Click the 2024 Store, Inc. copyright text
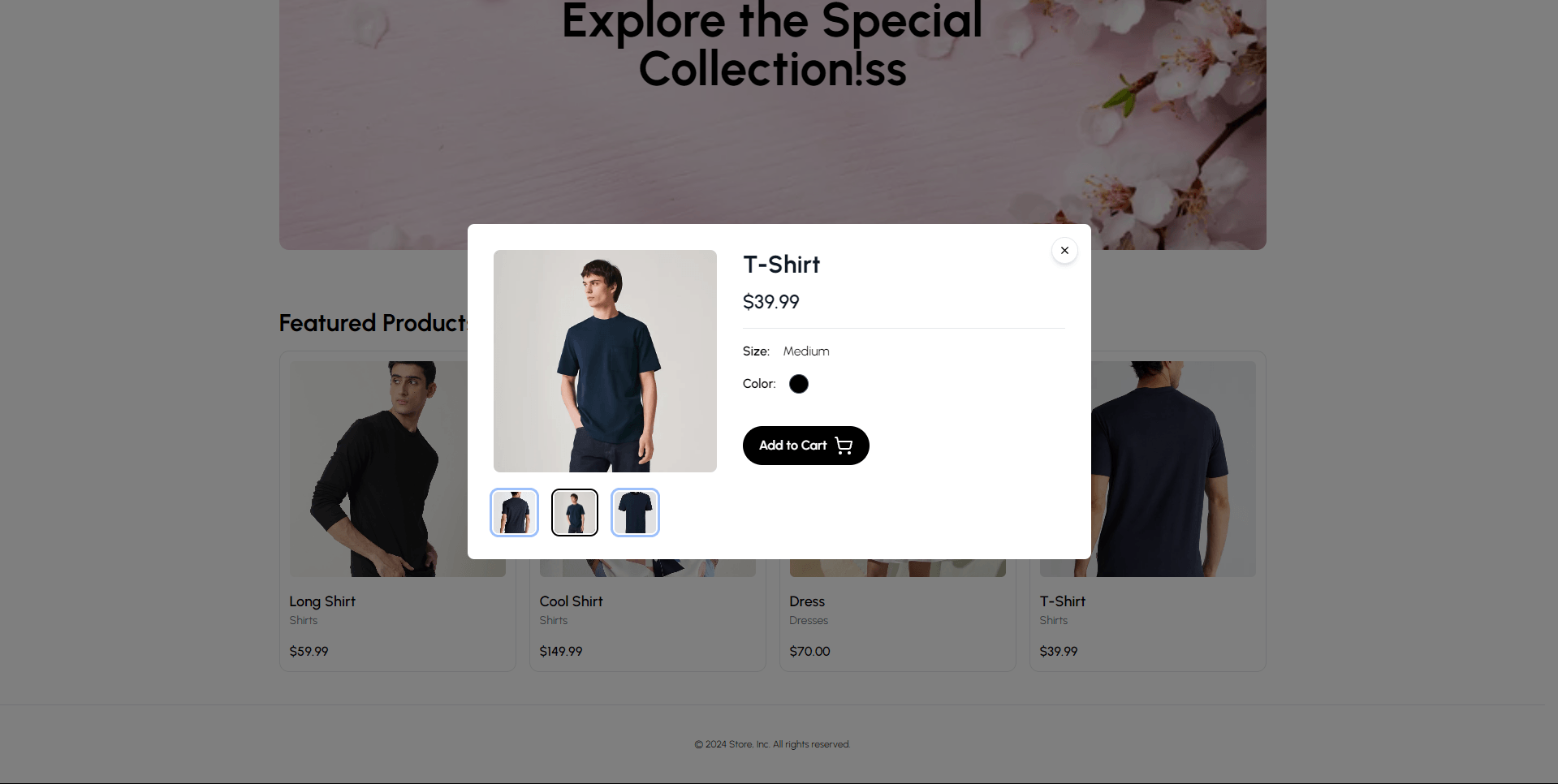The width and height of the screenshot is (1558, 784). [x=772, y=744]
